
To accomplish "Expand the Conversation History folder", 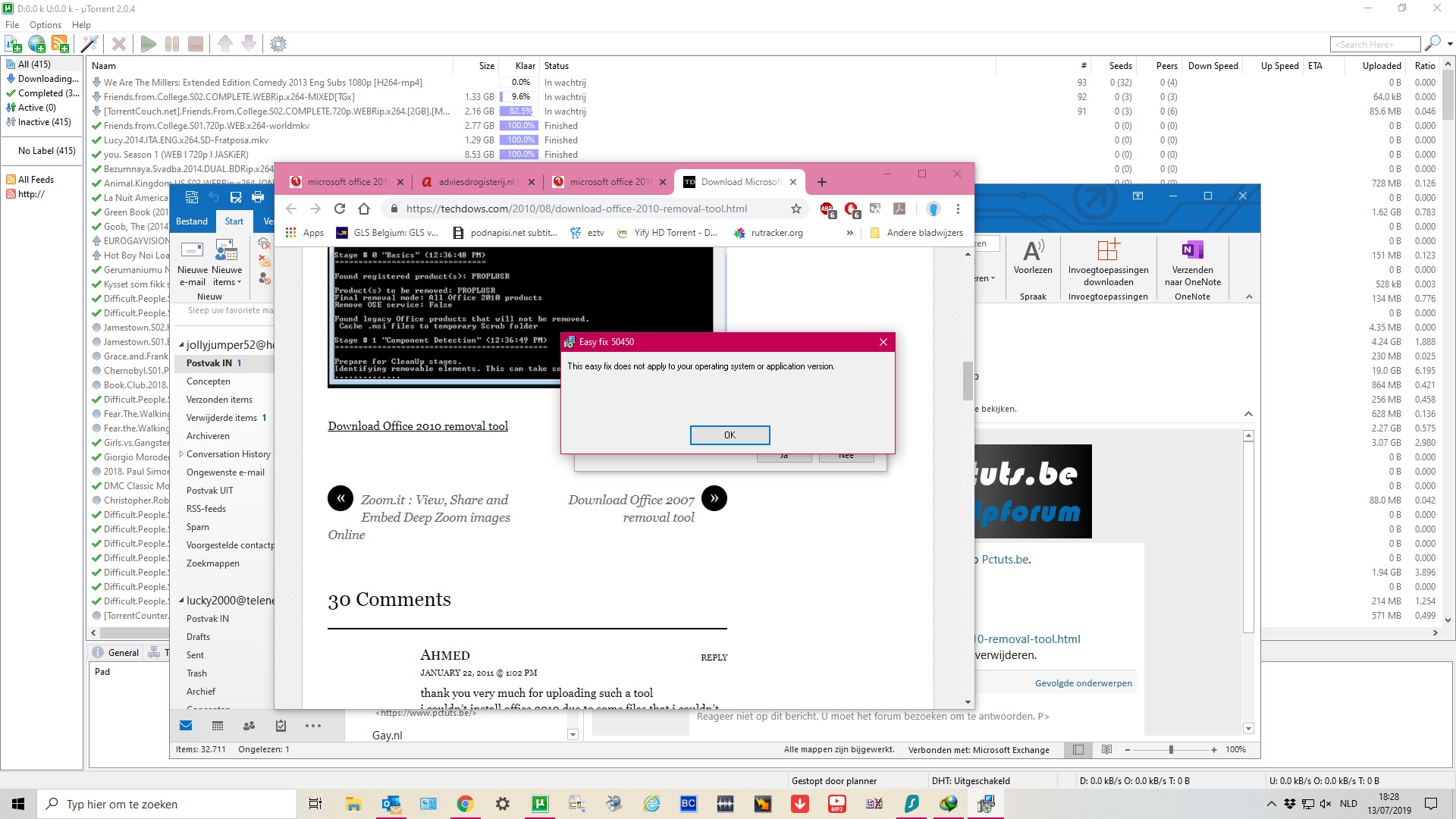I will [x=181, y=454].
